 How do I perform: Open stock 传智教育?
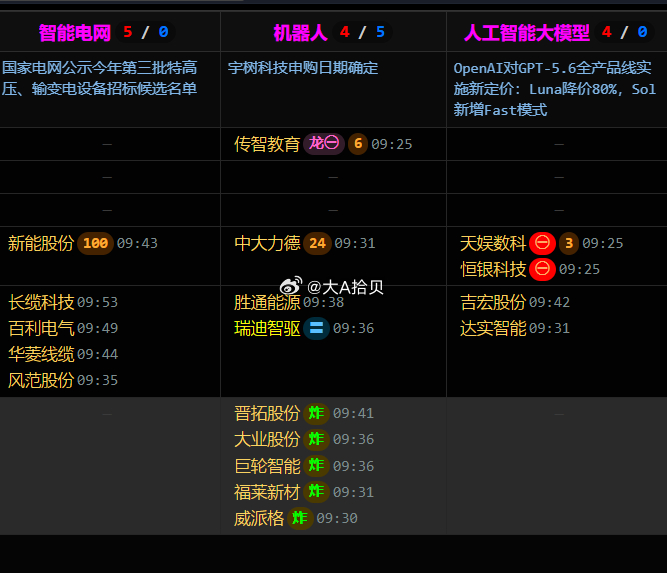coord(267,144)
